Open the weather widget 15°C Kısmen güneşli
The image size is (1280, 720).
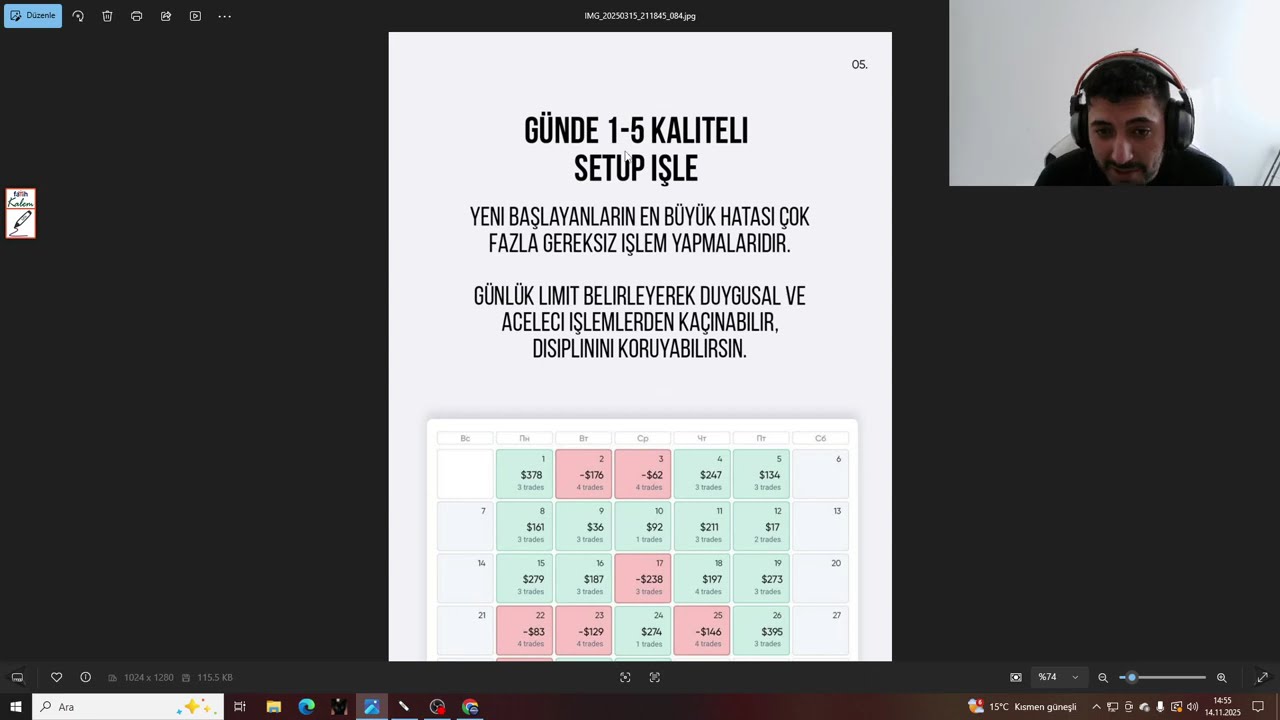click(1022, 707)
